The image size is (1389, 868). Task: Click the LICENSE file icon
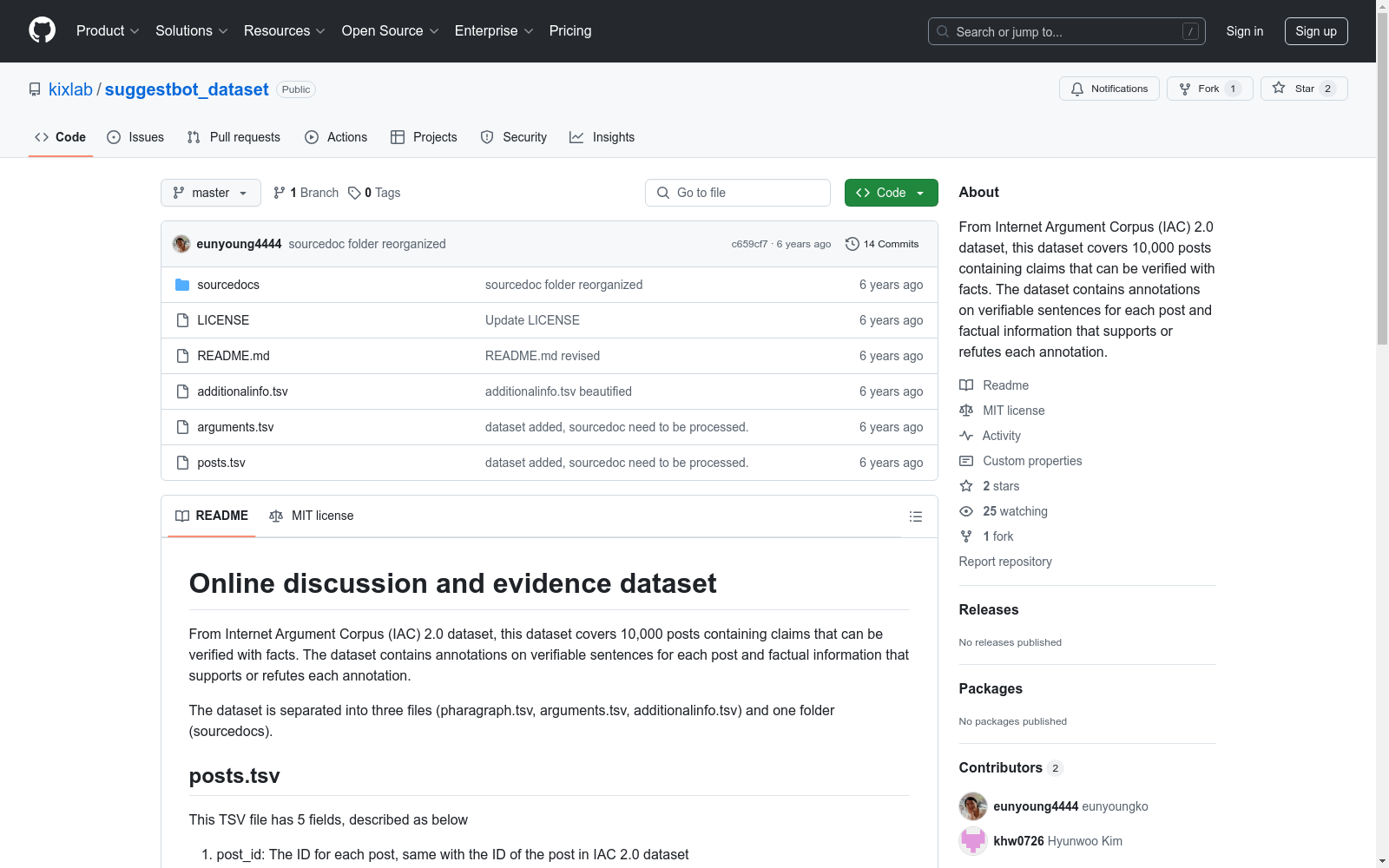182,320
